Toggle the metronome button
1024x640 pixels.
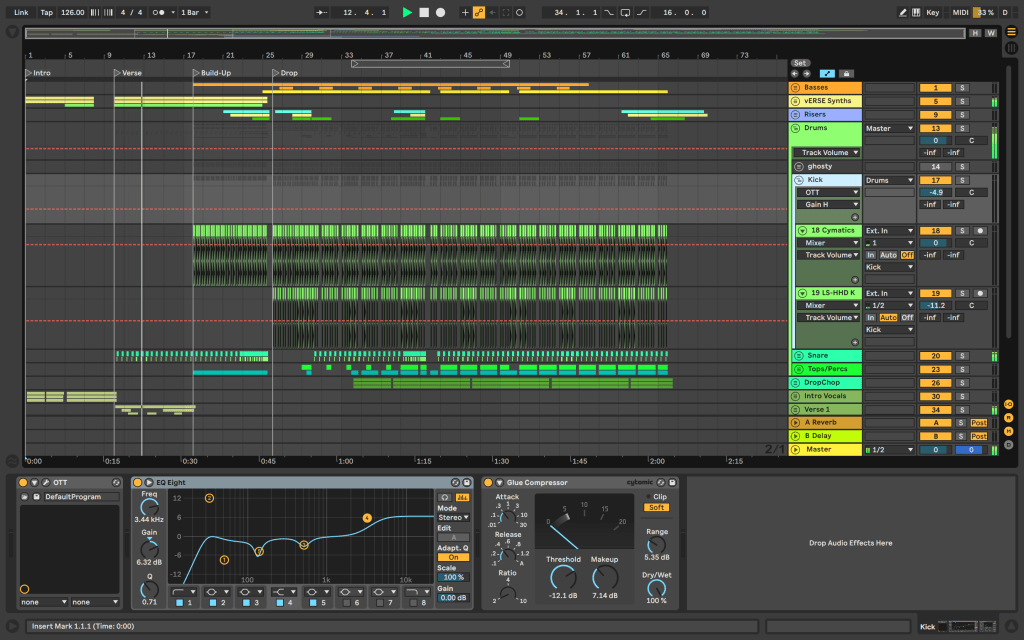[159, 12]
